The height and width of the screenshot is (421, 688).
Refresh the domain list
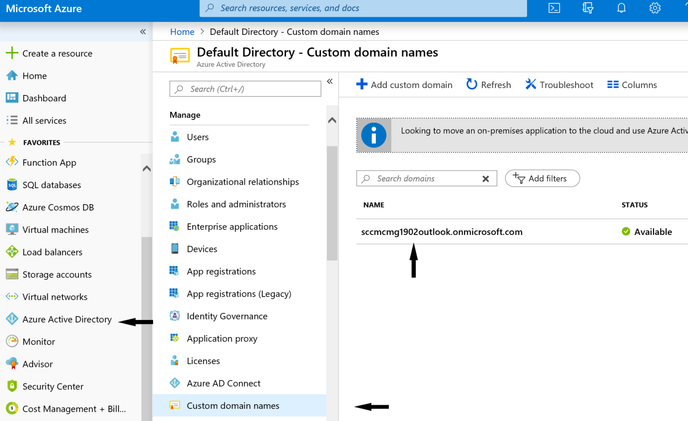[x=488, y=84]
